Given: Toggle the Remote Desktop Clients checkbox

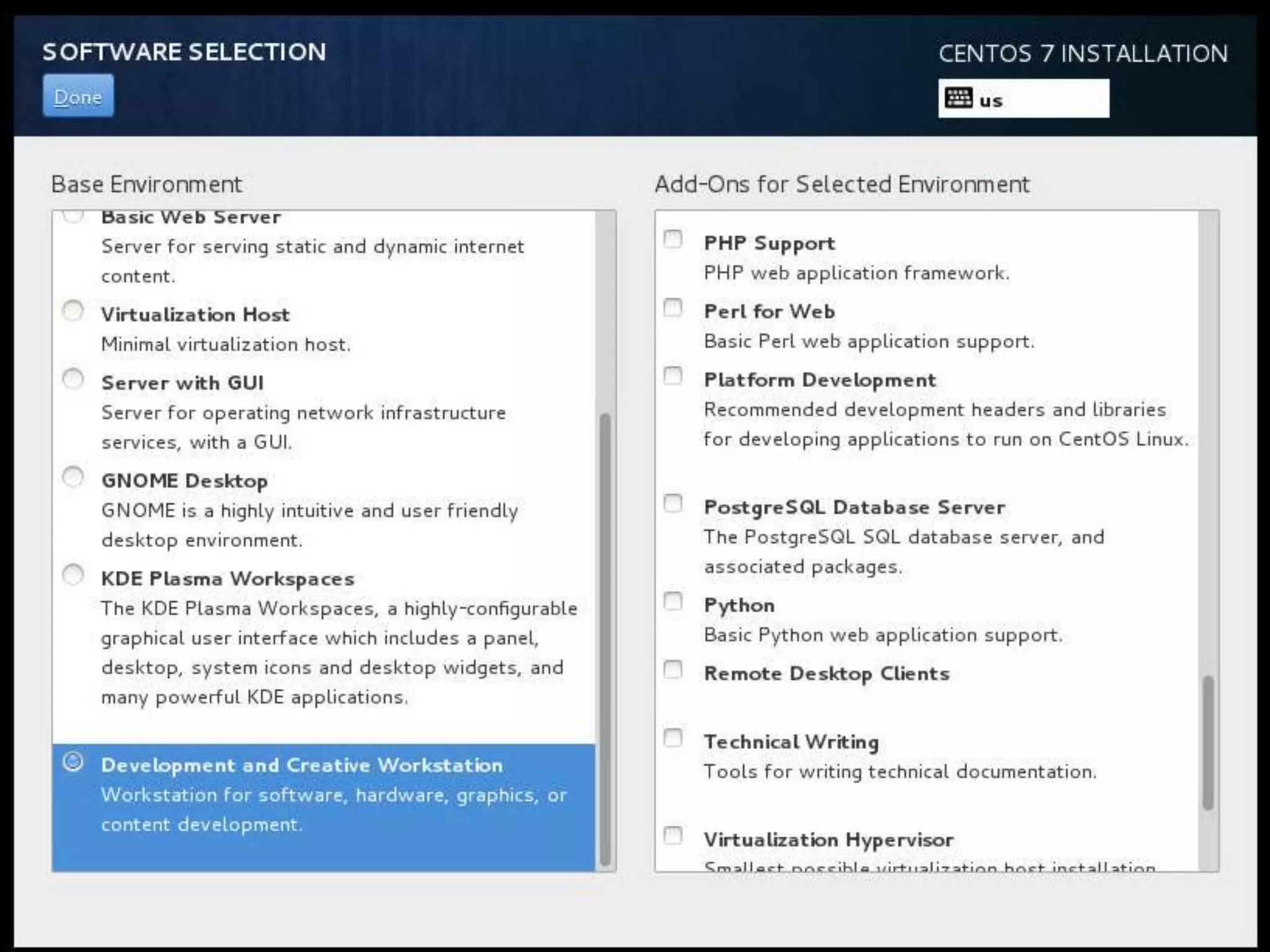Looking at the screenshot, I should pos(673,670).
